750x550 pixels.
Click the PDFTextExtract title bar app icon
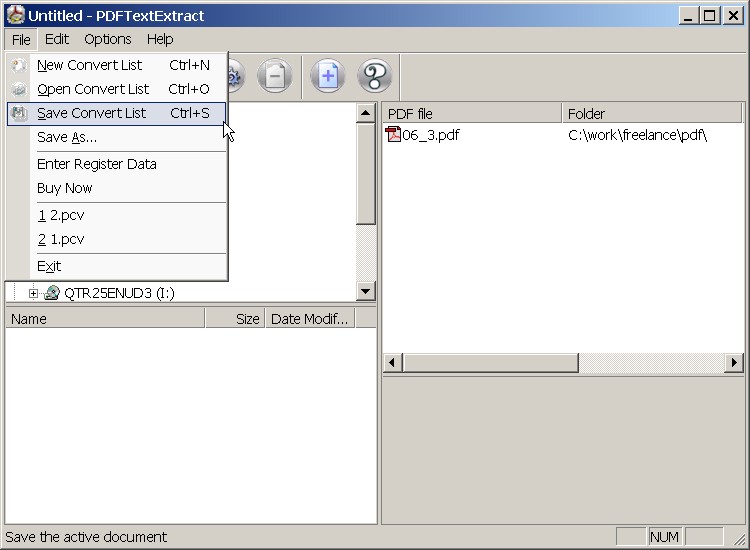(x=15, y=15)
